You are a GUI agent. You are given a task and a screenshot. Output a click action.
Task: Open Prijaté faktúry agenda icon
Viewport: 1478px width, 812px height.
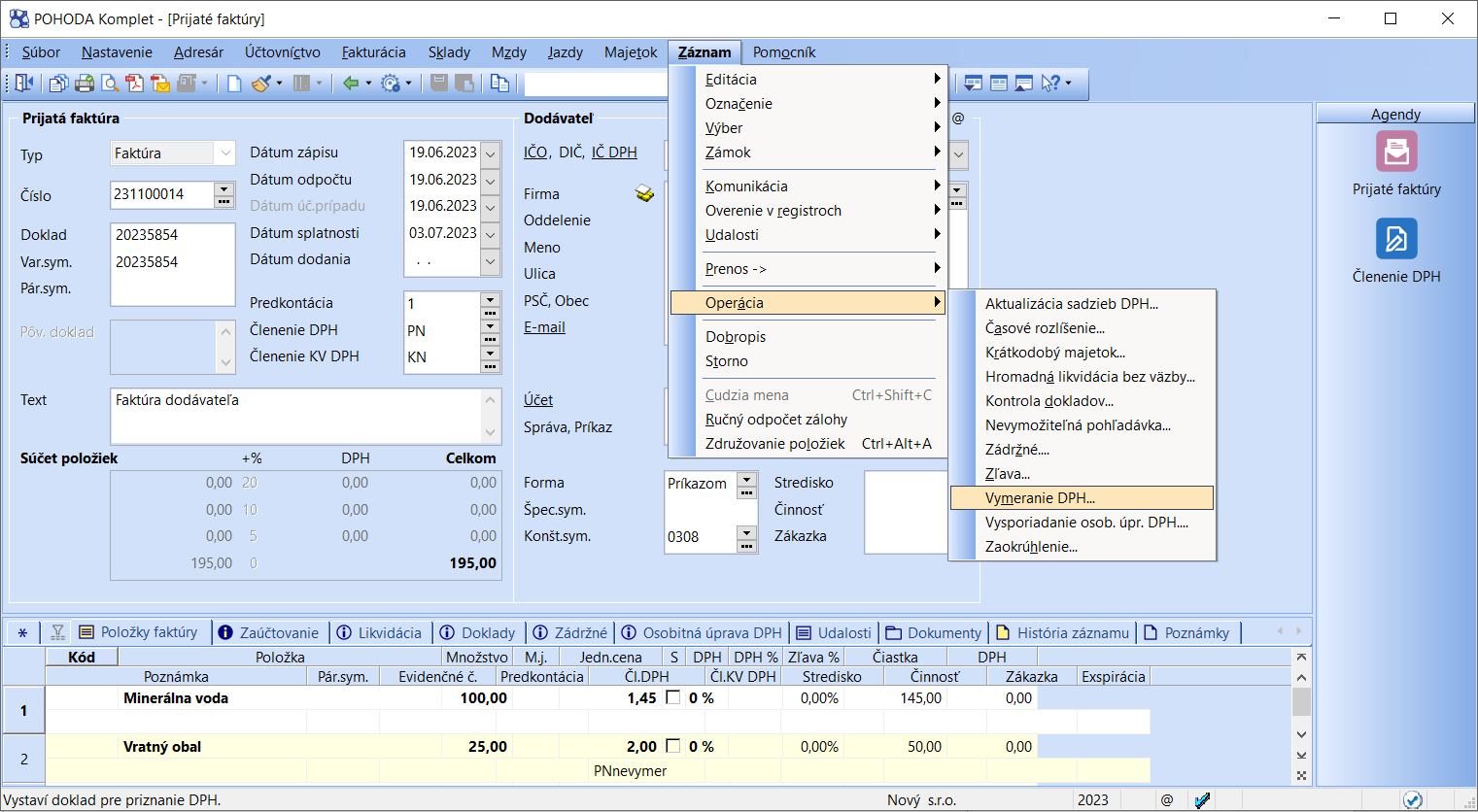click(1396, 152)
